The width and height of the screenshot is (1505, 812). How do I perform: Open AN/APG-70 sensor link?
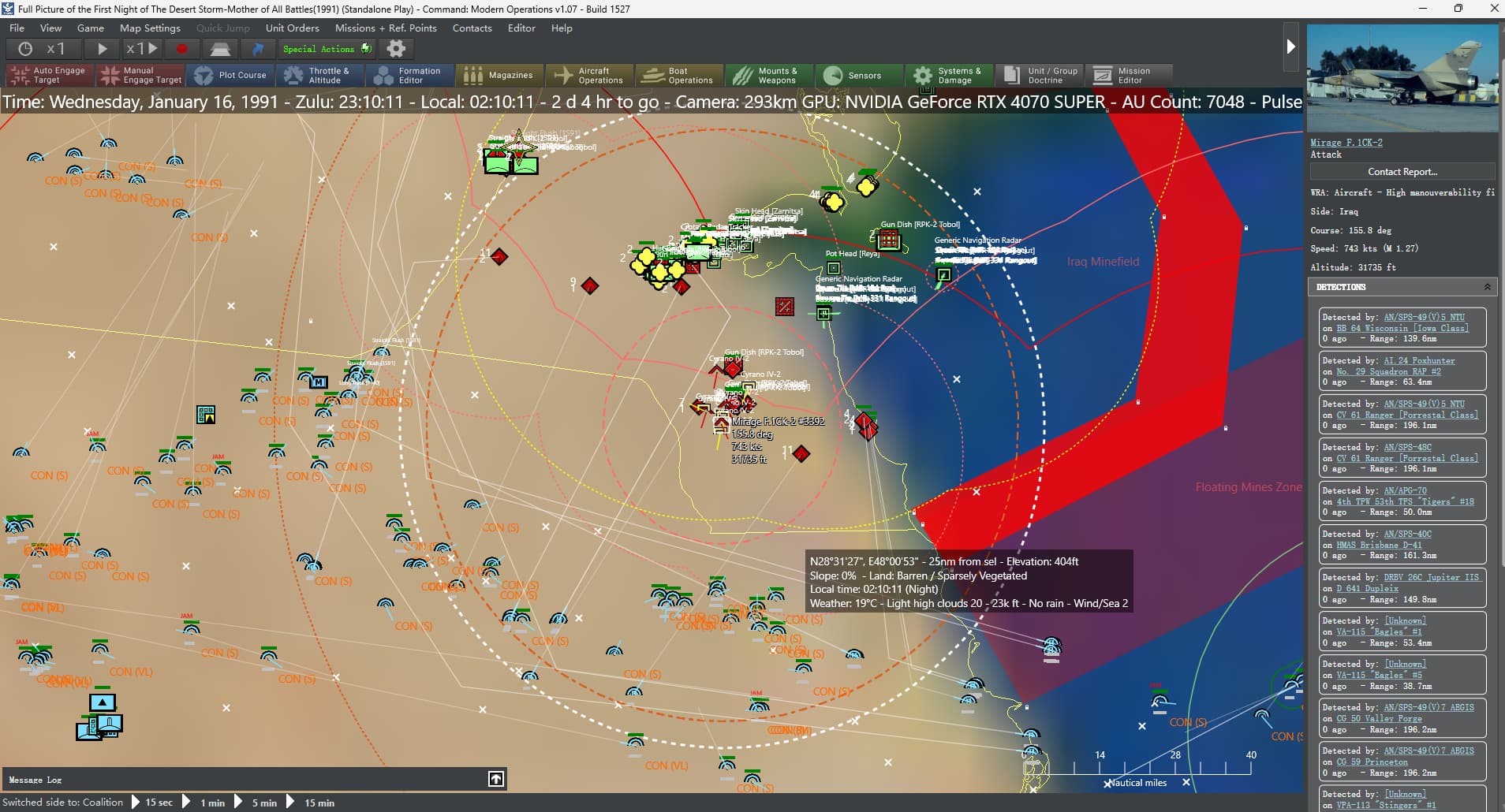[1406, 490]
